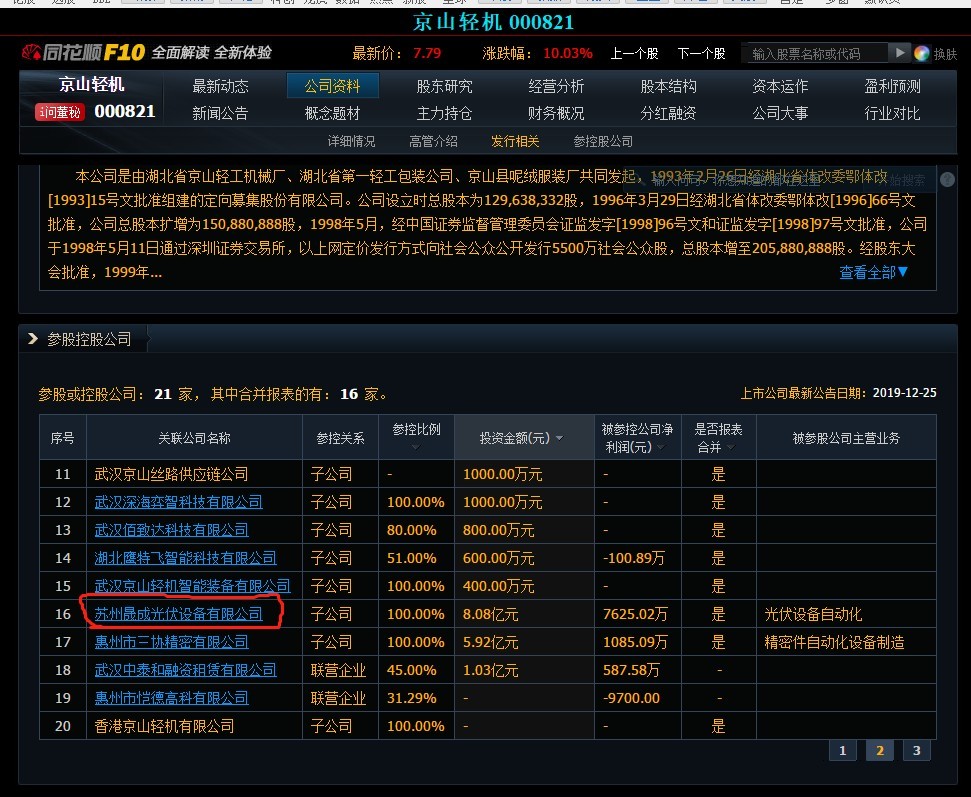Go to page 3 of the subsidiaries list
This screenshot has height=797, width=971.
click(917, 749)
